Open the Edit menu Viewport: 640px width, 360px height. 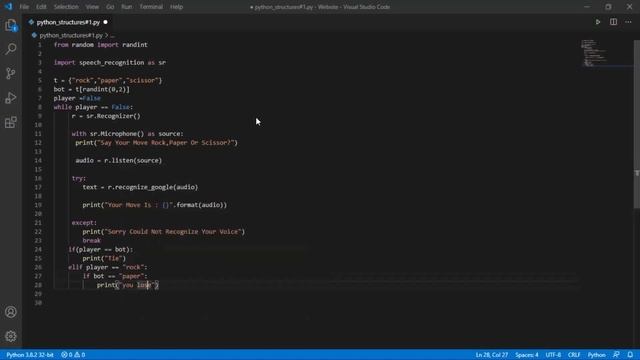[x=41, y=7]
